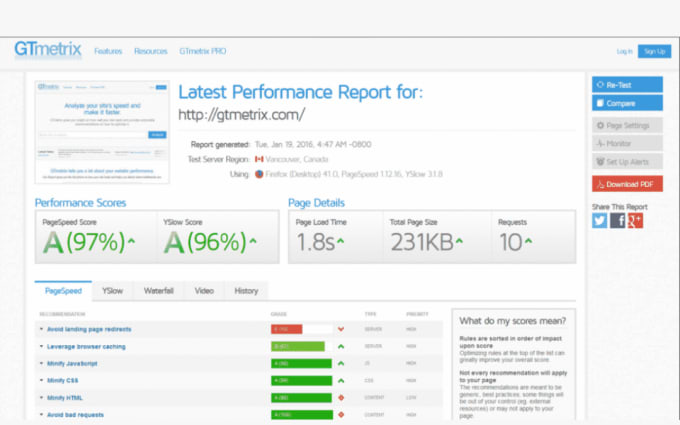Screen dimensions: 680x425
Task: Click the A (97%) PageSpeed score
Action: point(84,242)
